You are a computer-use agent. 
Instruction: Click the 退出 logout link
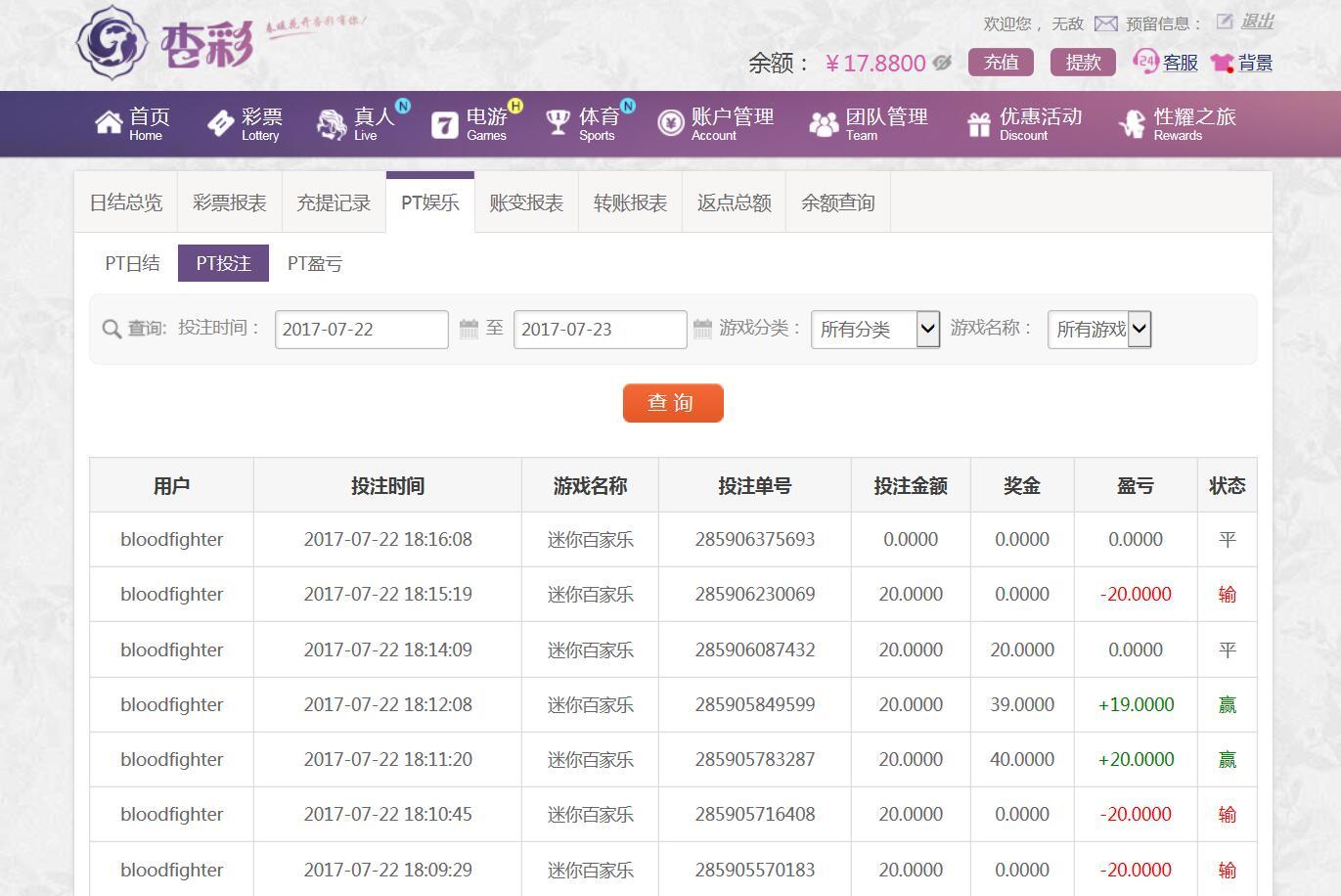(1257, 22)
